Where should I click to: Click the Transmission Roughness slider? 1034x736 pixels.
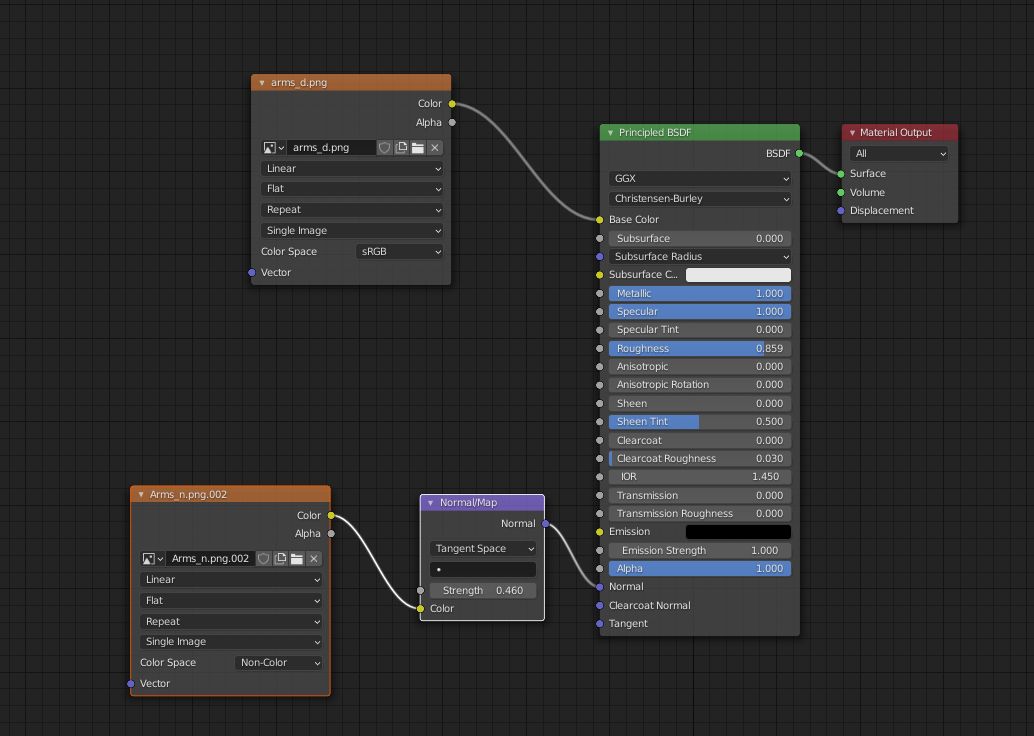(700, 514)
